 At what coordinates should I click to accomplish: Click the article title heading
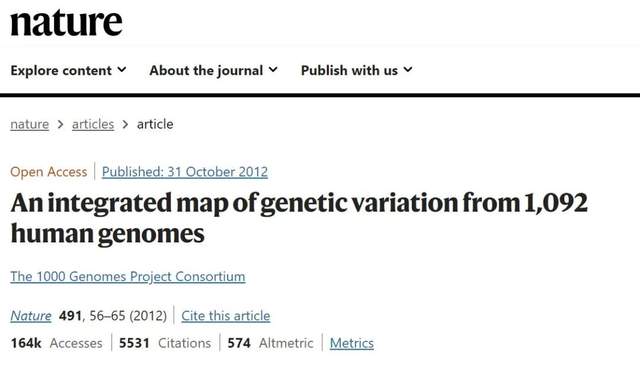pos(299,218)
